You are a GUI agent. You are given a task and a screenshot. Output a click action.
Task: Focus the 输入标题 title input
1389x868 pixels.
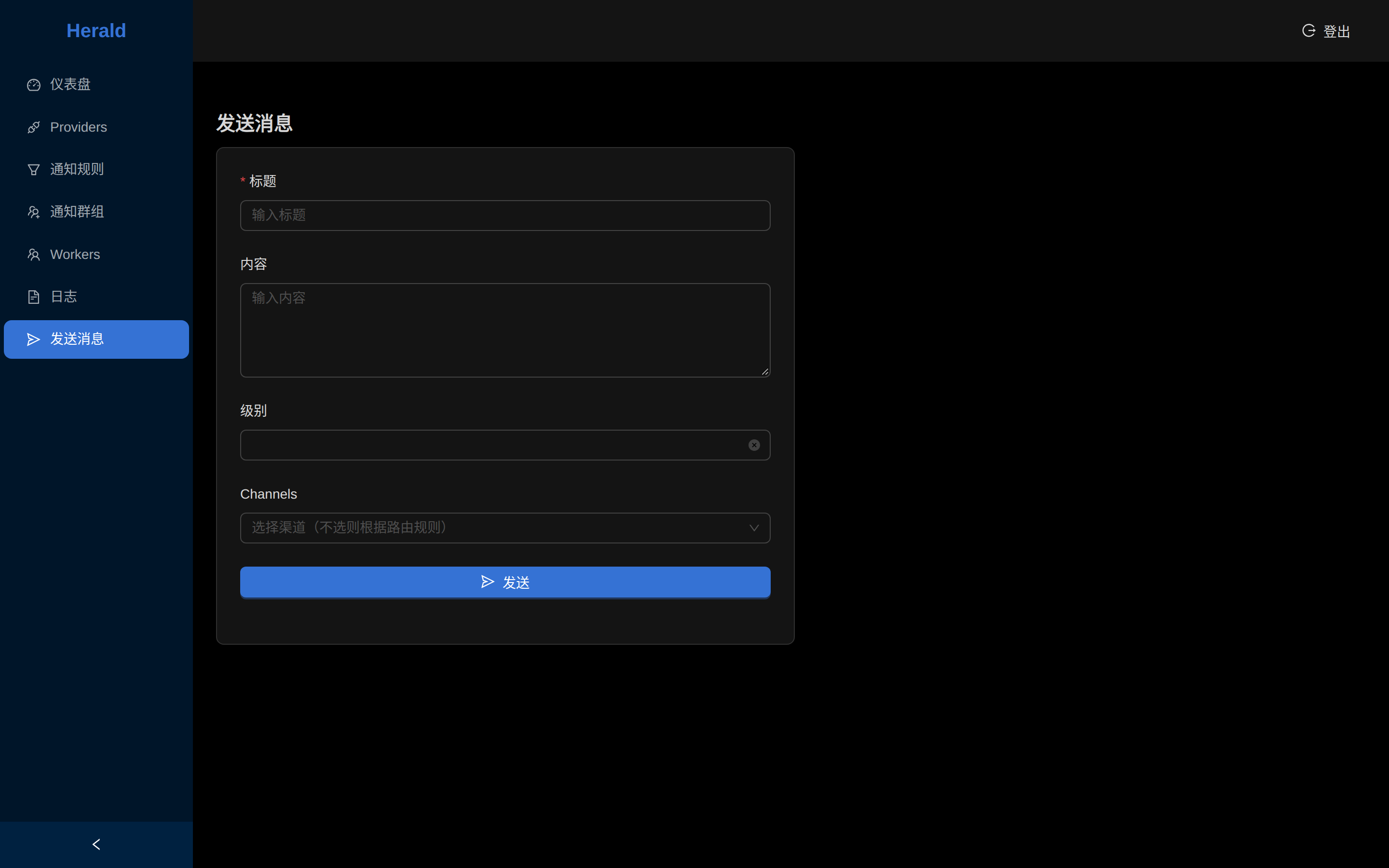point(505,215)
